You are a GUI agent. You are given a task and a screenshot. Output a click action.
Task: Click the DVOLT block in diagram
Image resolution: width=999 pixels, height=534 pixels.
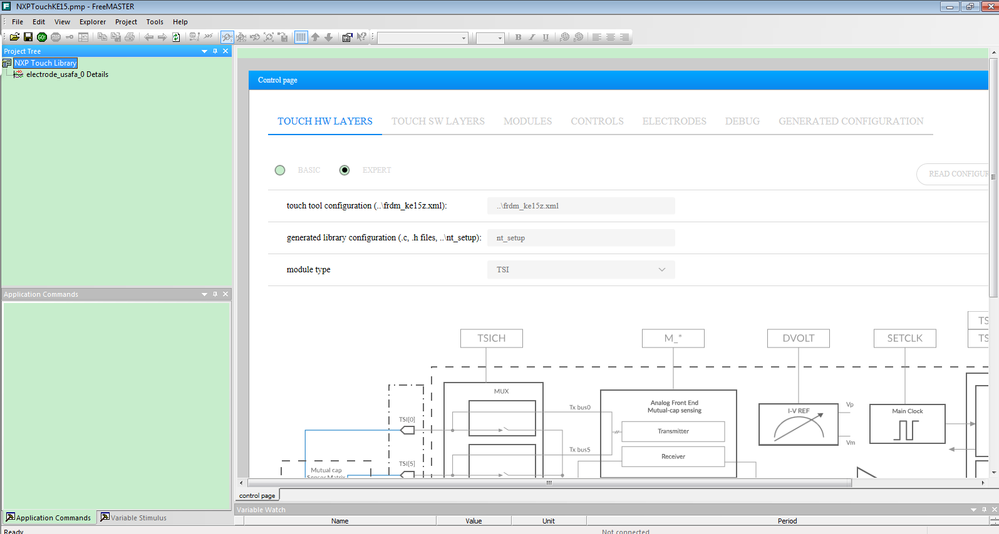(798, 338)
